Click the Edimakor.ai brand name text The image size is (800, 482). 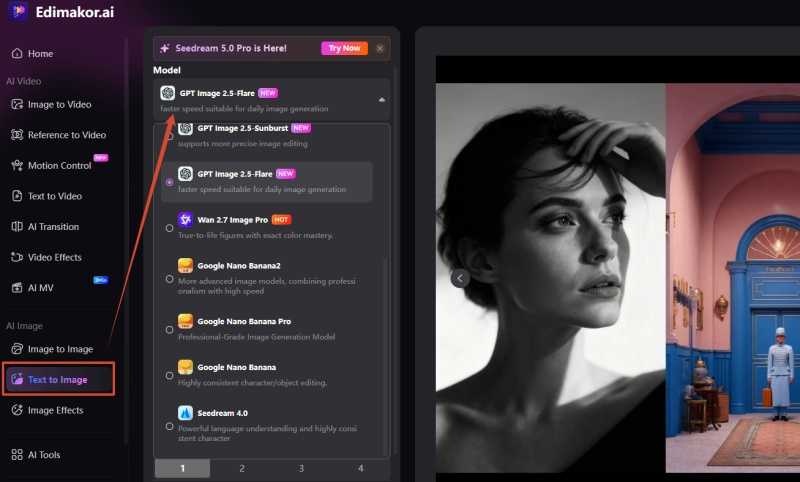[x=75, y=12]
